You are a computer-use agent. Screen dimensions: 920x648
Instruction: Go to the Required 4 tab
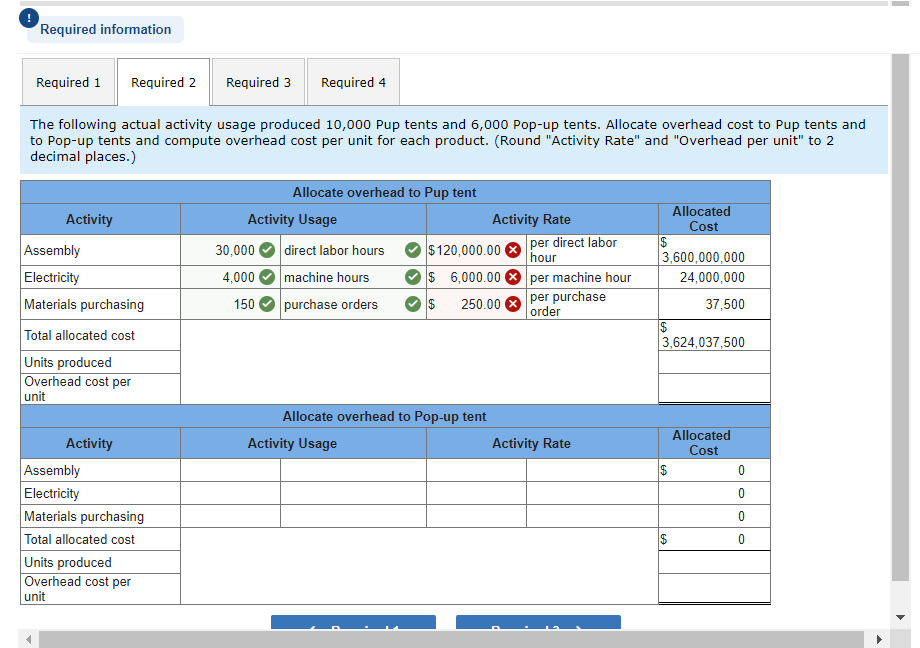pos(353,82)
